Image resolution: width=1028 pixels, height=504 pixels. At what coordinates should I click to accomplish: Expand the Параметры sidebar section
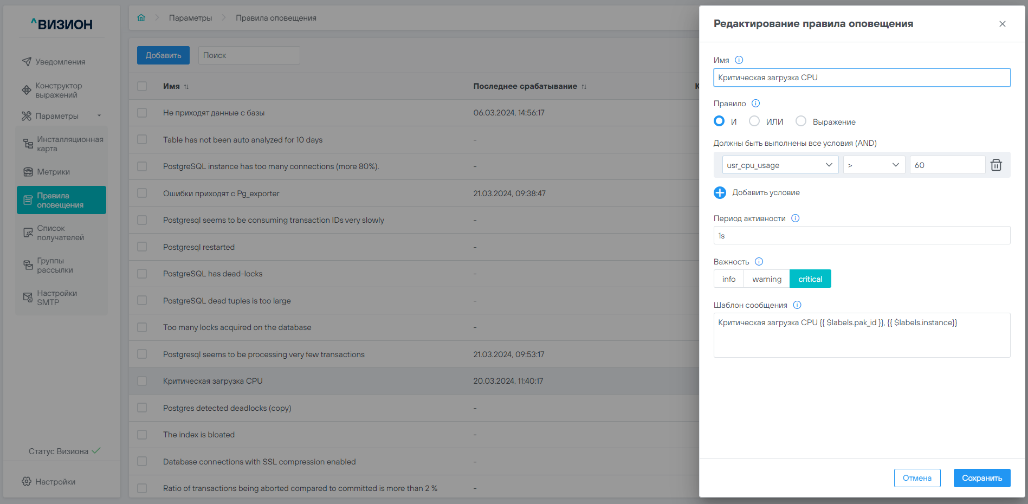click(x=62, y=116)
